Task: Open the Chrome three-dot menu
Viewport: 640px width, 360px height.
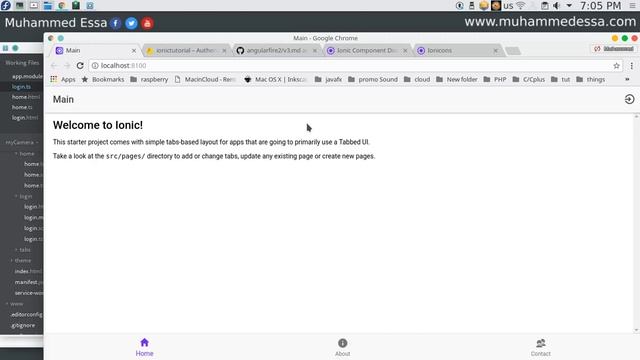Action: [x=631, y=65]
